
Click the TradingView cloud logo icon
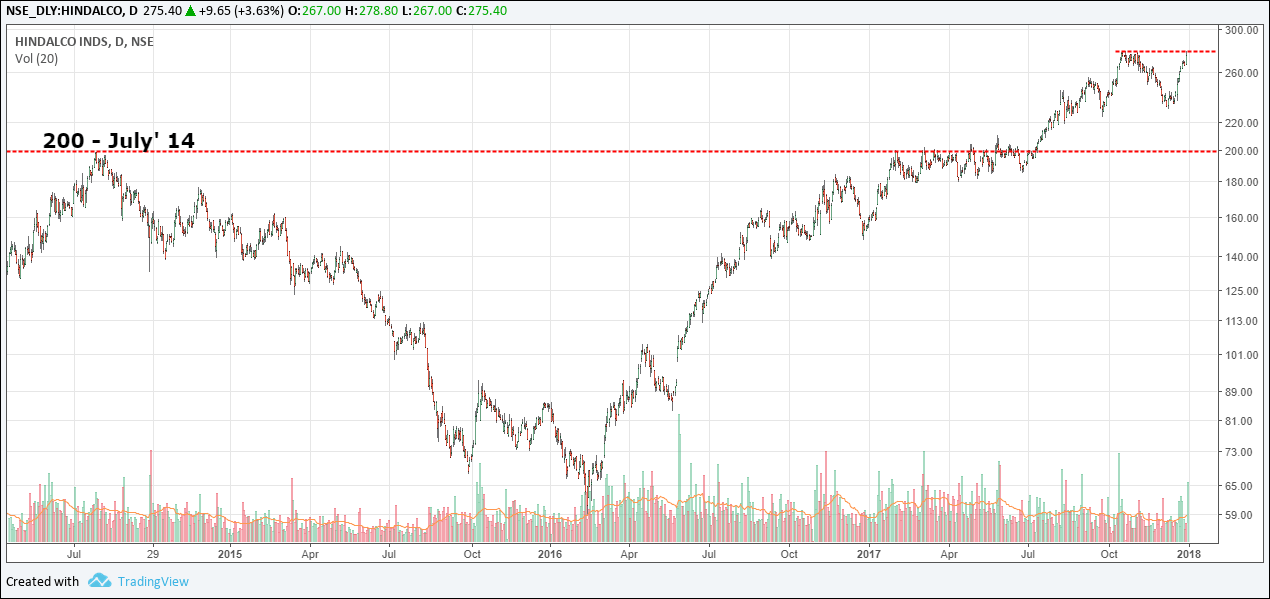(98, 581)
